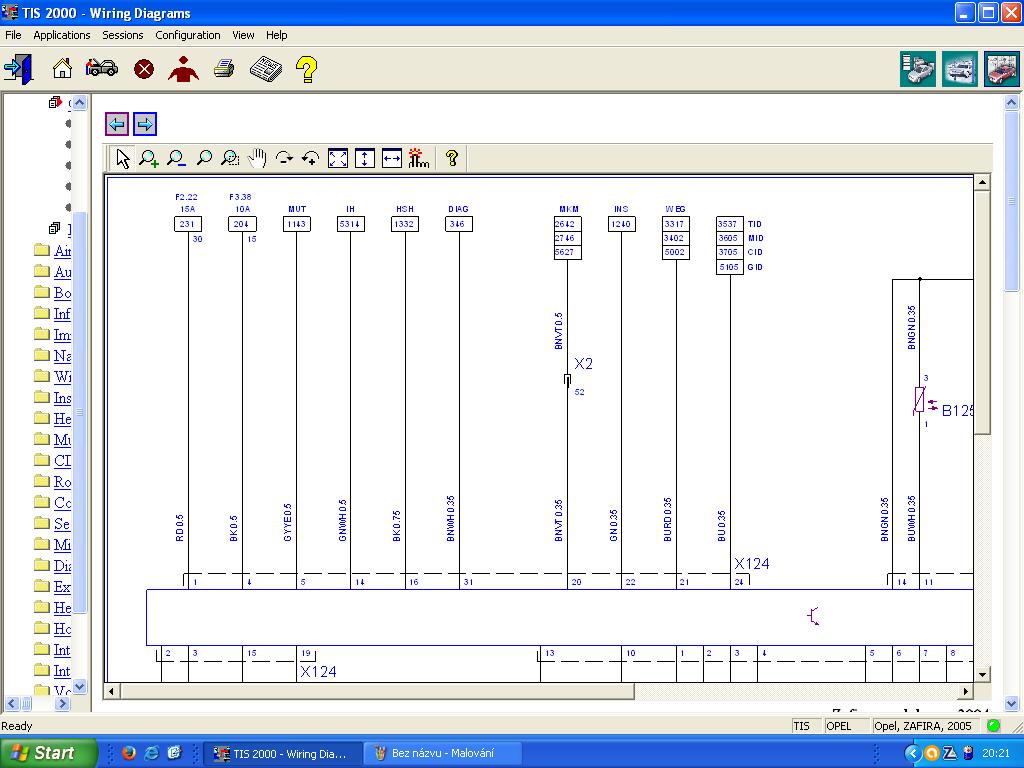Activate the hand pan tool

pos(257,158)
